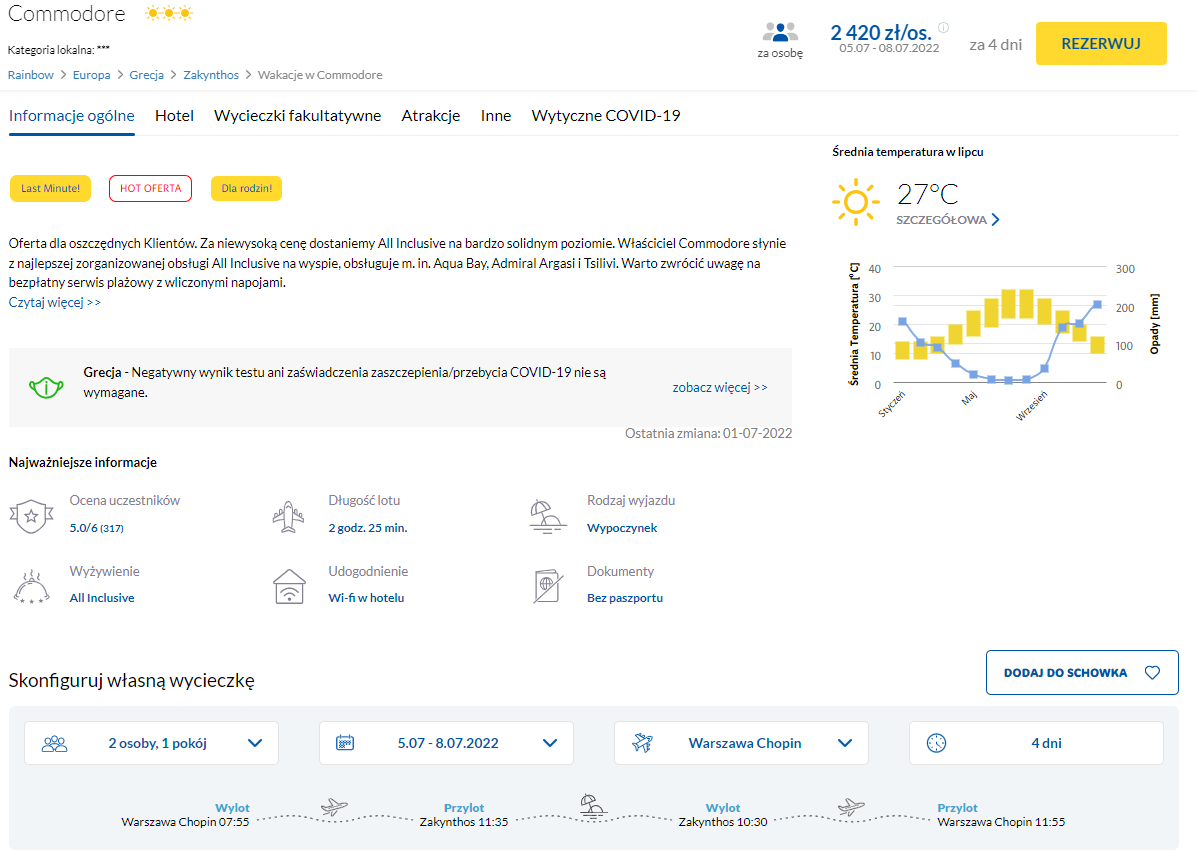Click the food cloche meals icon
Viewport: 1197px width, 862px height.
pos(31,587)
